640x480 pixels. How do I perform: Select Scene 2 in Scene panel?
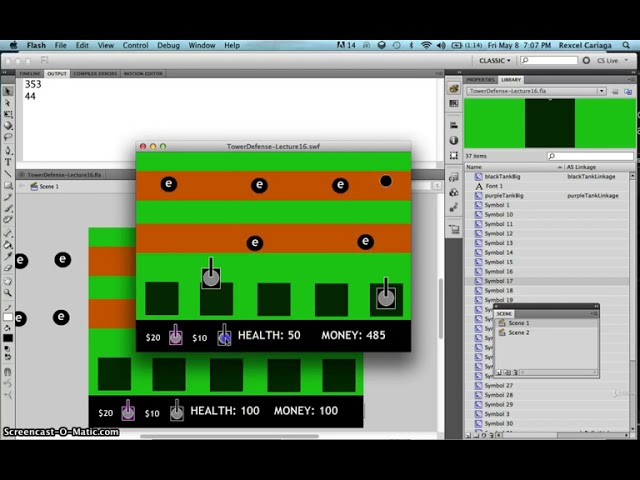pyautogui.click(x=546, y=333)
